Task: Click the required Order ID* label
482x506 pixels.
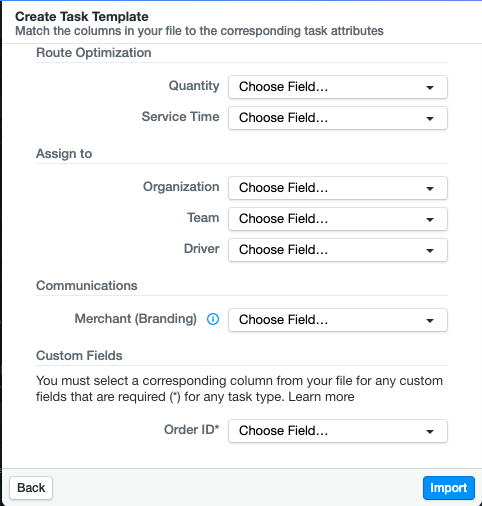Action: 192,430
